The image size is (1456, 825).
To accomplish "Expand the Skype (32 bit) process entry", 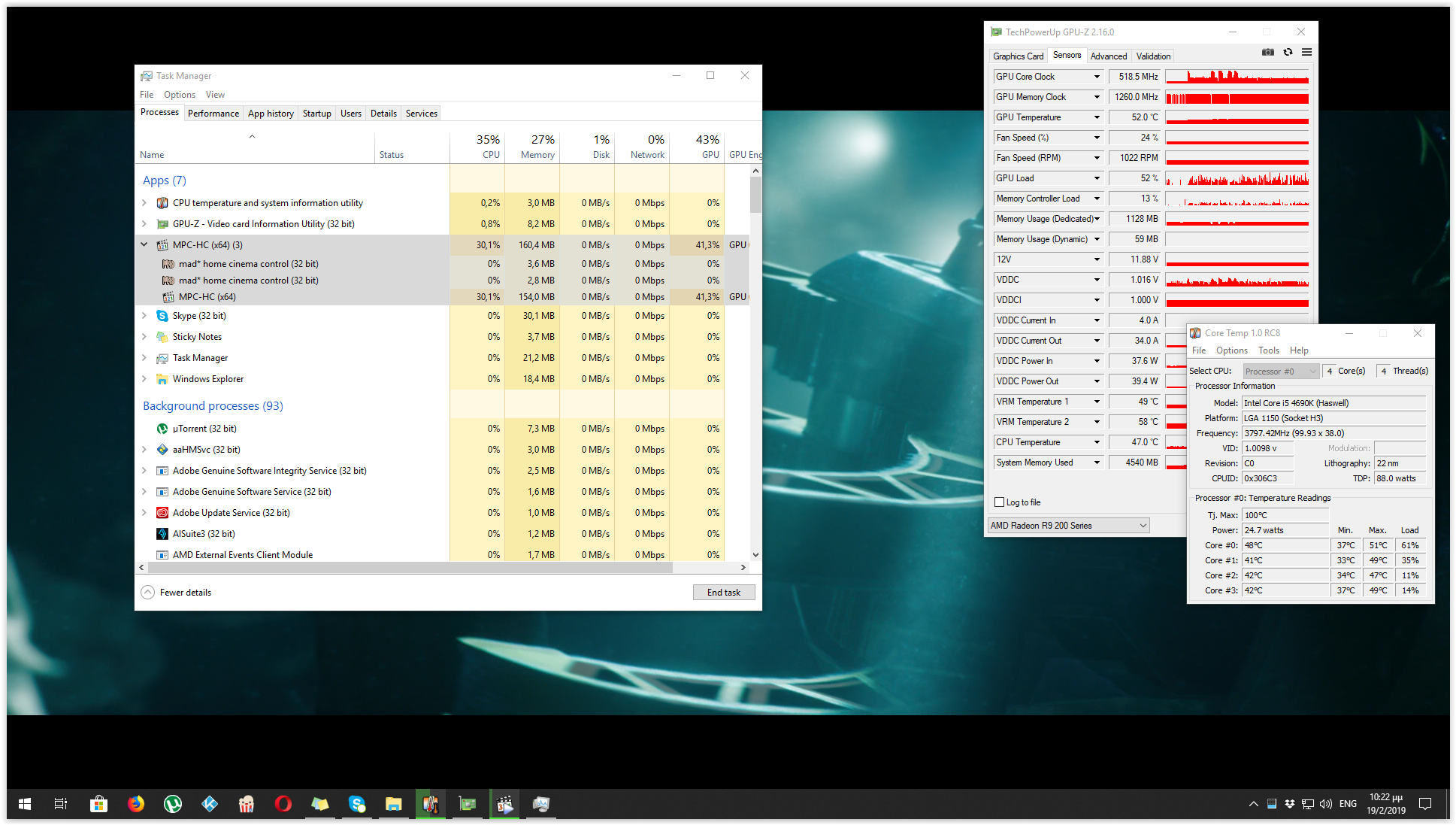I will tap(144, 316).
